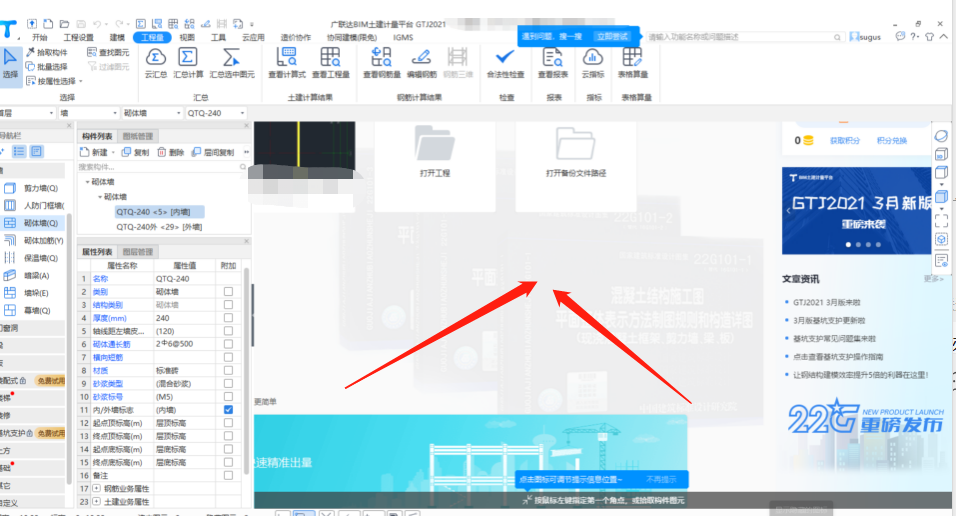The height and width of the screenshot is (516, 956).
Task: Open 表格算量 tool
Action: pyautogui.click(x=632, y=63)
